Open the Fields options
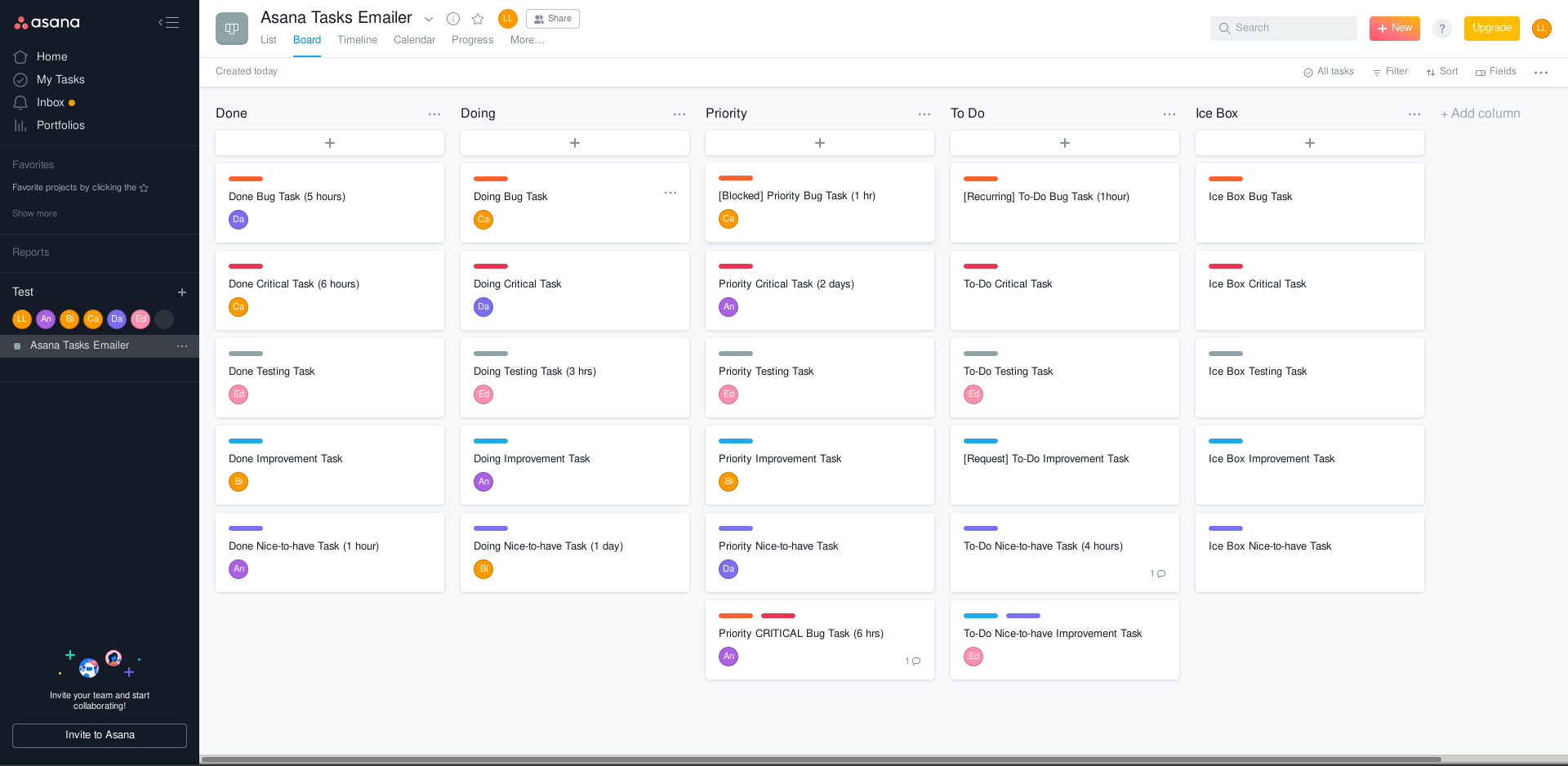The height and width of the screenshot is (766, 1568). pos(1496,72)
